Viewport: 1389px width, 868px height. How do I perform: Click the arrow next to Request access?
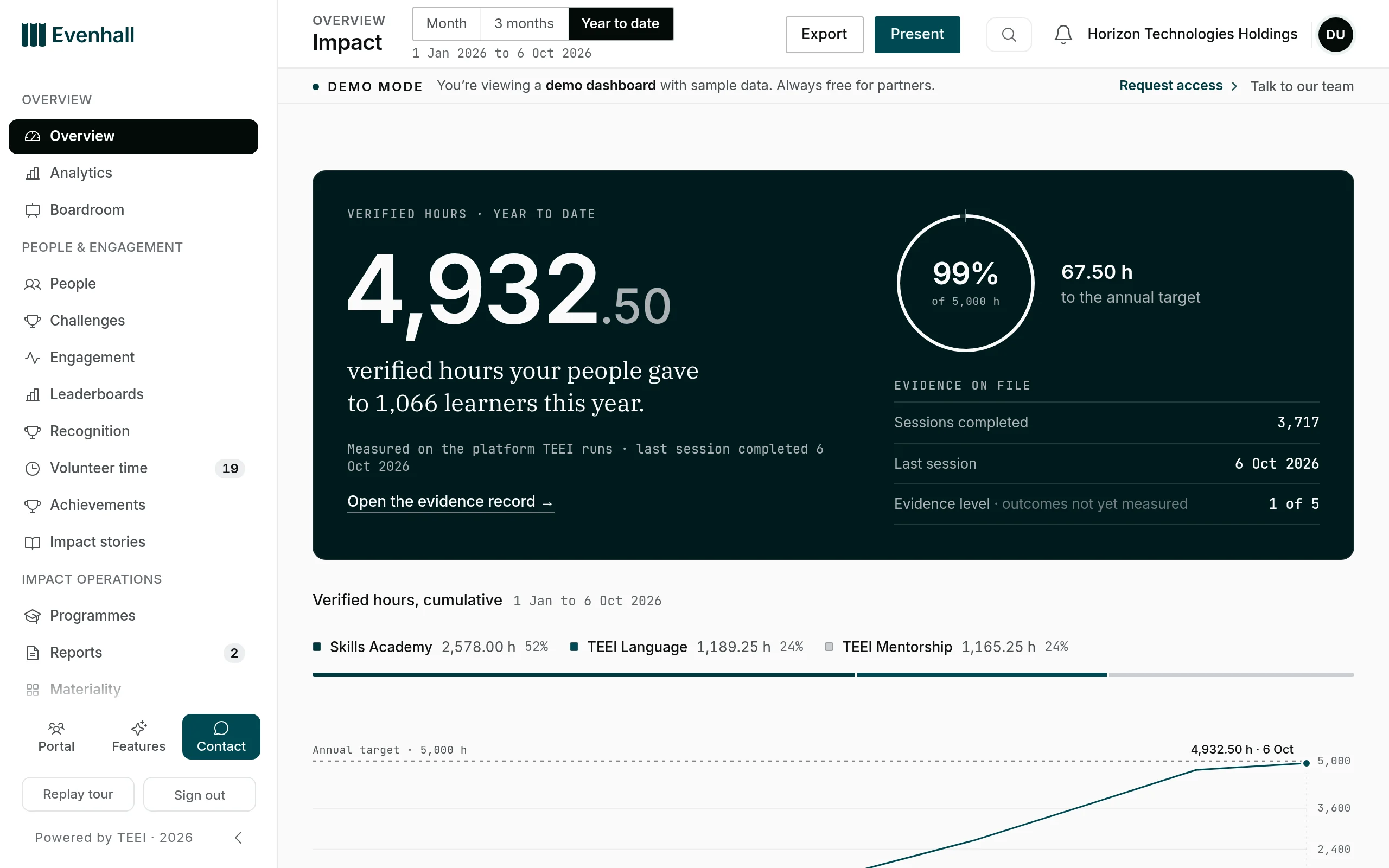tap(1234, 86)
